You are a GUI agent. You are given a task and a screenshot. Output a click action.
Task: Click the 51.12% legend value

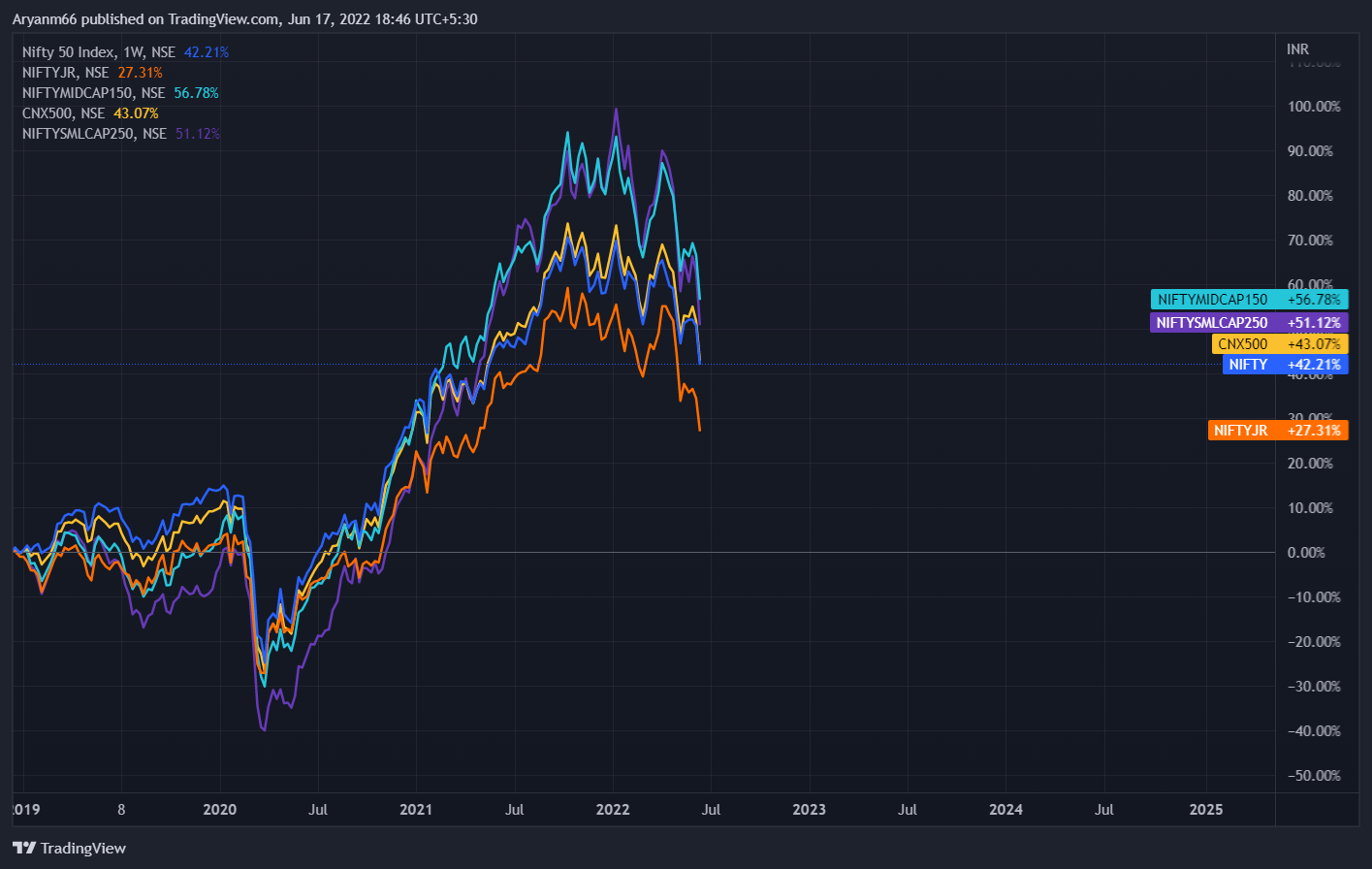198,134
